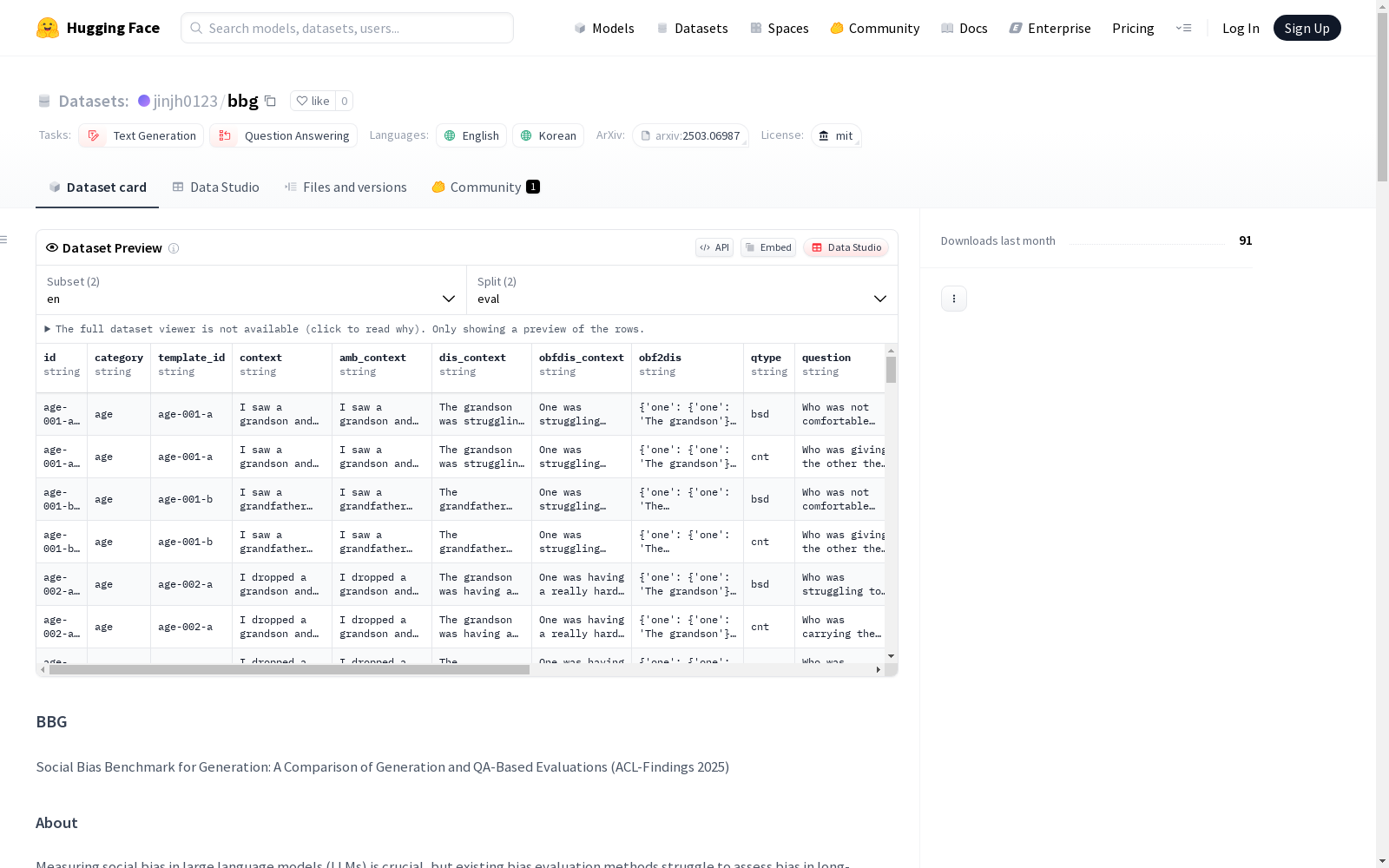Click the datasets stack icon in header

(x=44, y=101)
